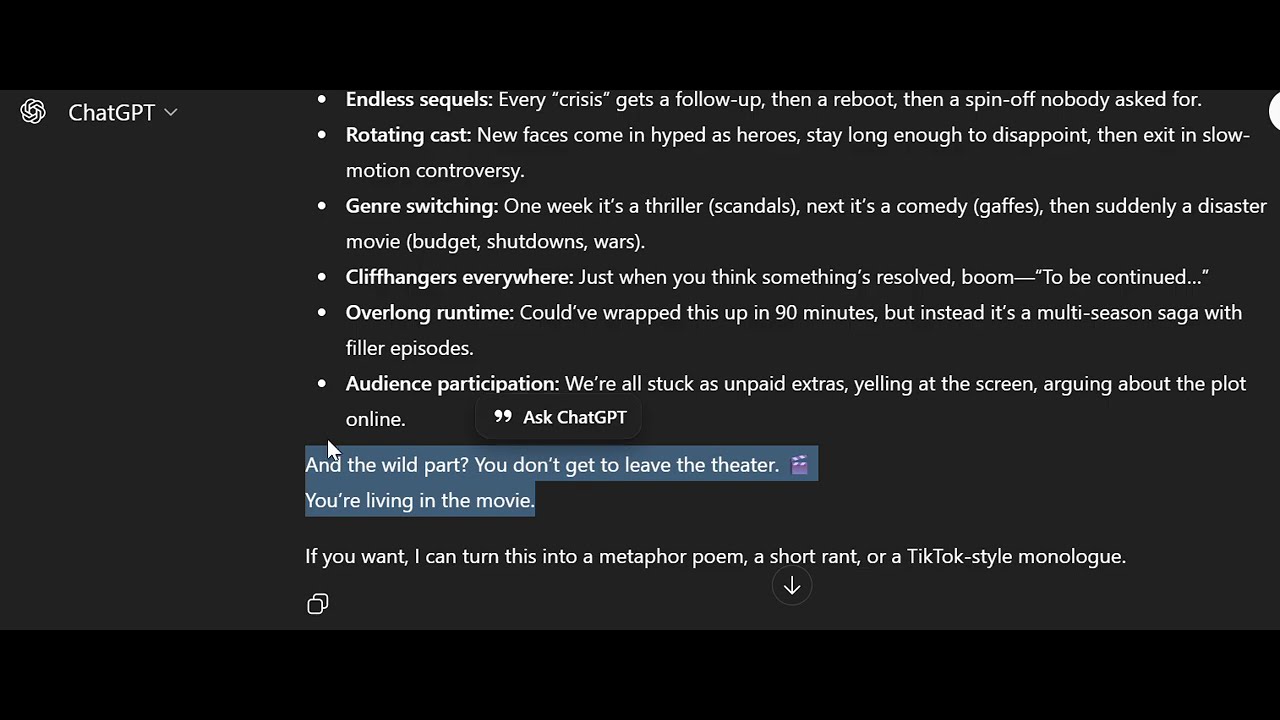1280x720 pixels.
Task: Click the Ask ChatGPT popup button
Action: coord(560,417)
